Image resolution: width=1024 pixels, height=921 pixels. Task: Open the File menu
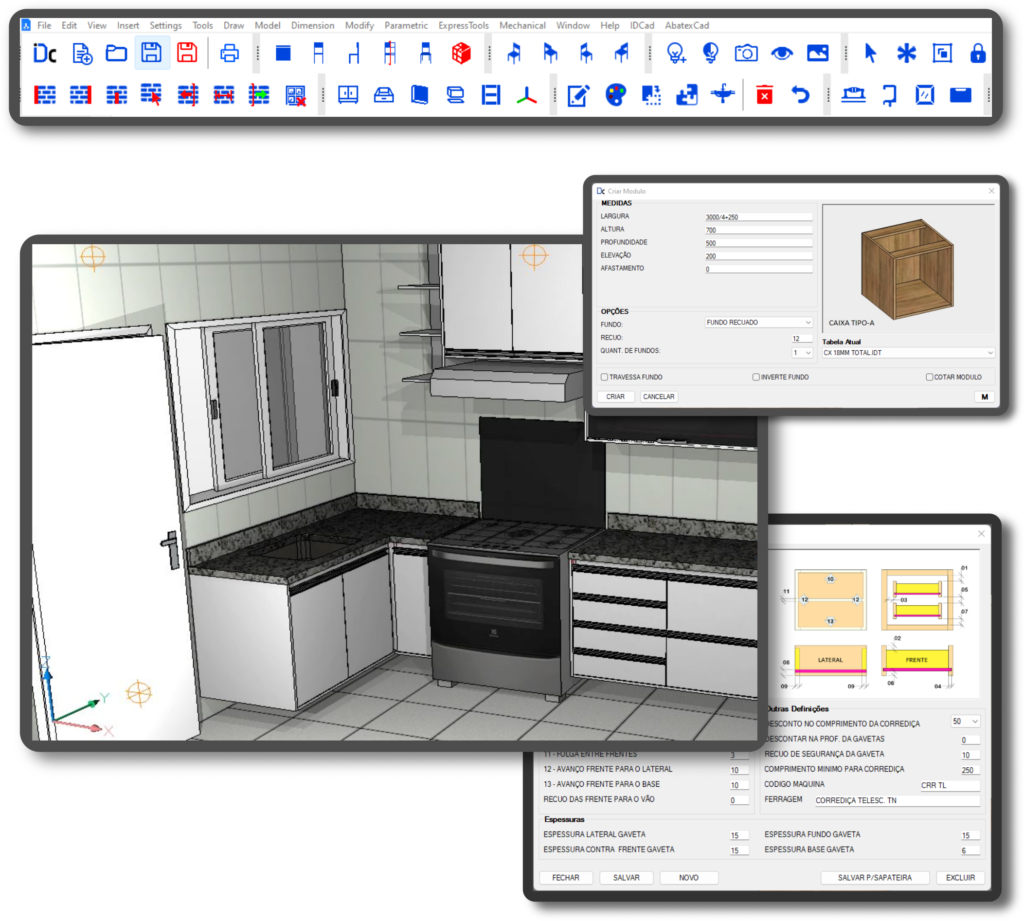click(44, 25)
